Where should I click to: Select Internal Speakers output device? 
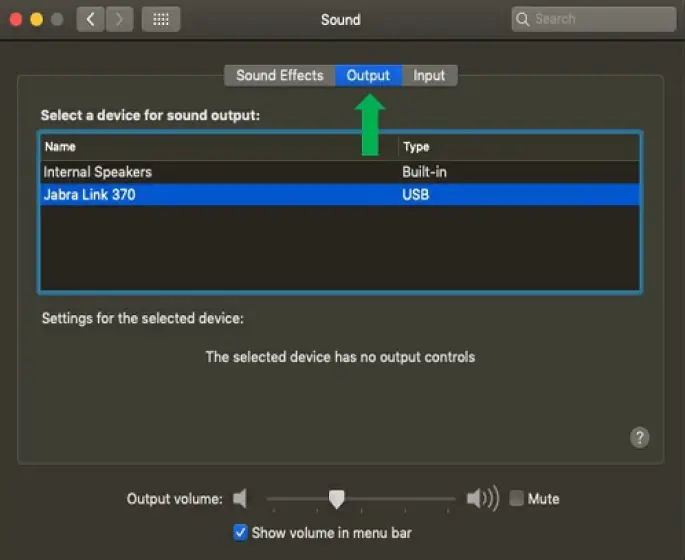98,172
